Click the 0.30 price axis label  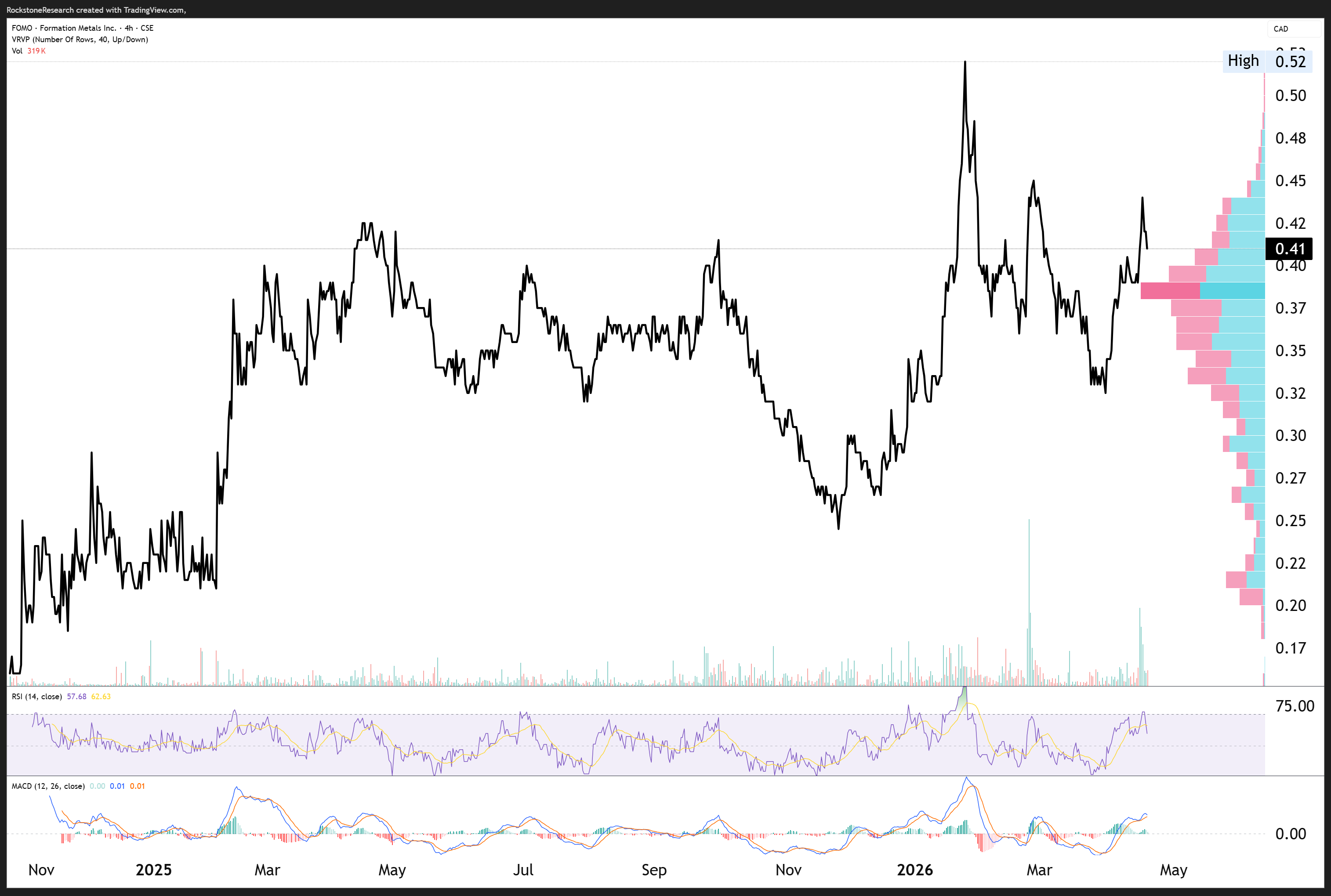coord(1291,435)
